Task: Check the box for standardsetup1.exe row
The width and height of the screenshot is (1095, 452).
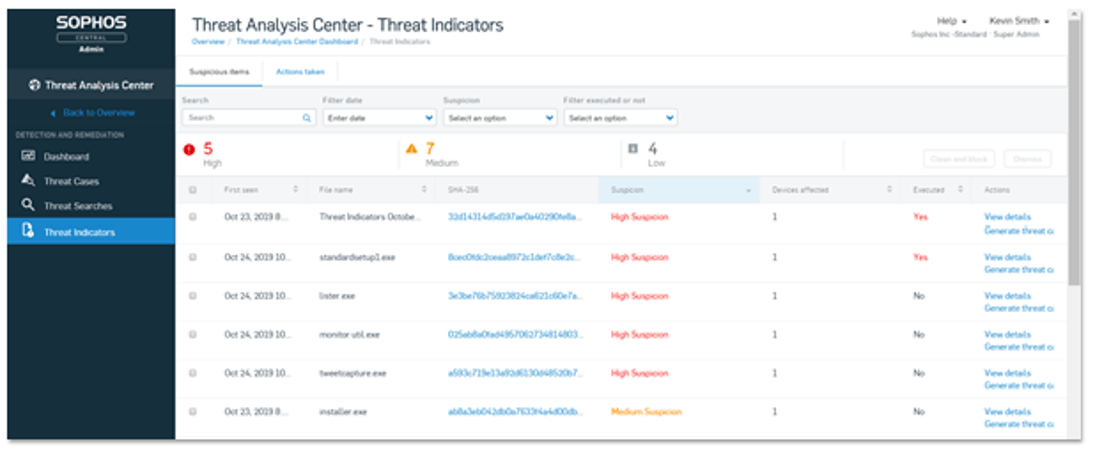Action: (x=193, y=257)
